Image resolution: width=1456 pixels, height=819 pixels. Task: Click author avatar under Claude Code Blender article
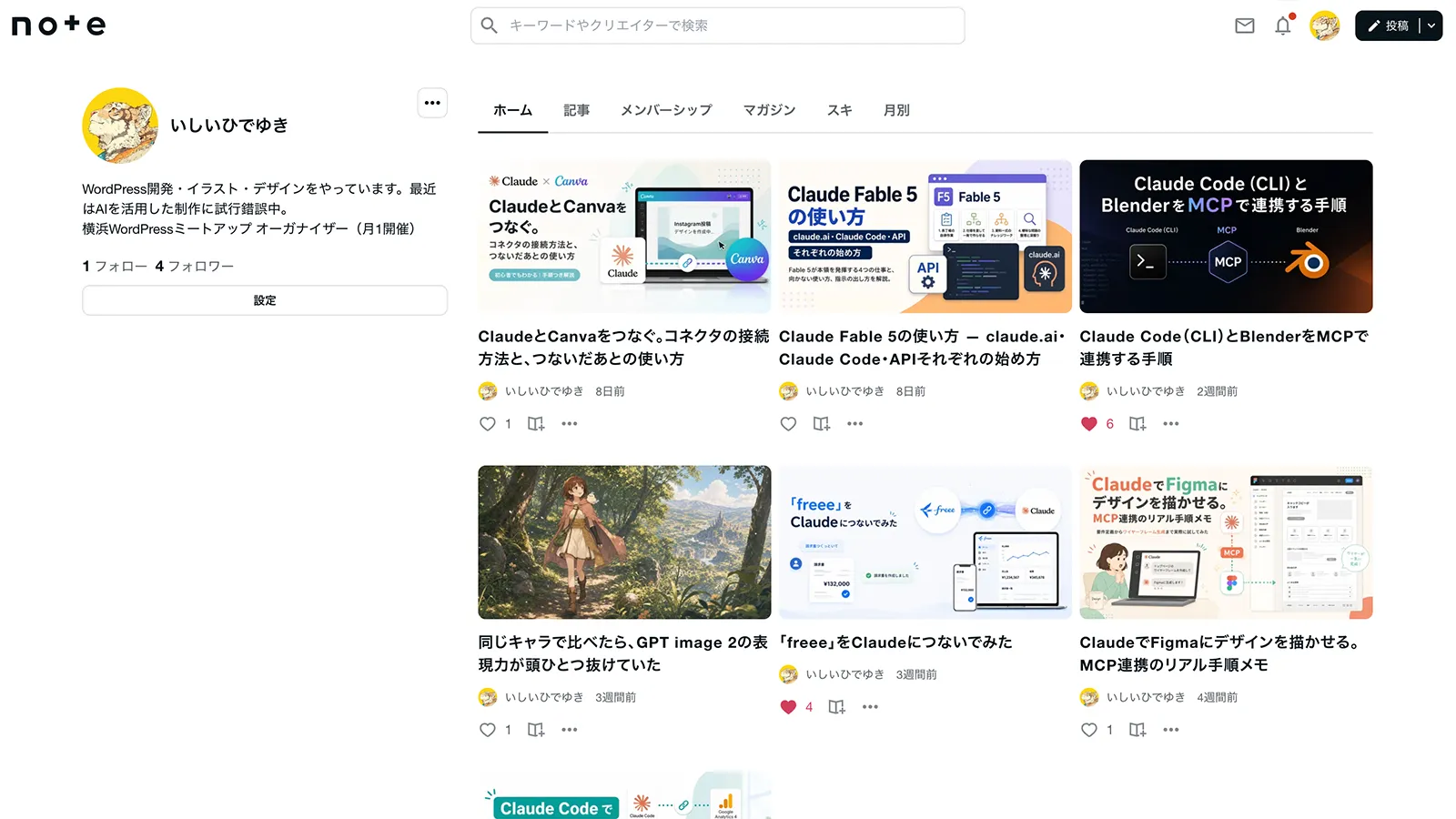(x=1089, y=391)
